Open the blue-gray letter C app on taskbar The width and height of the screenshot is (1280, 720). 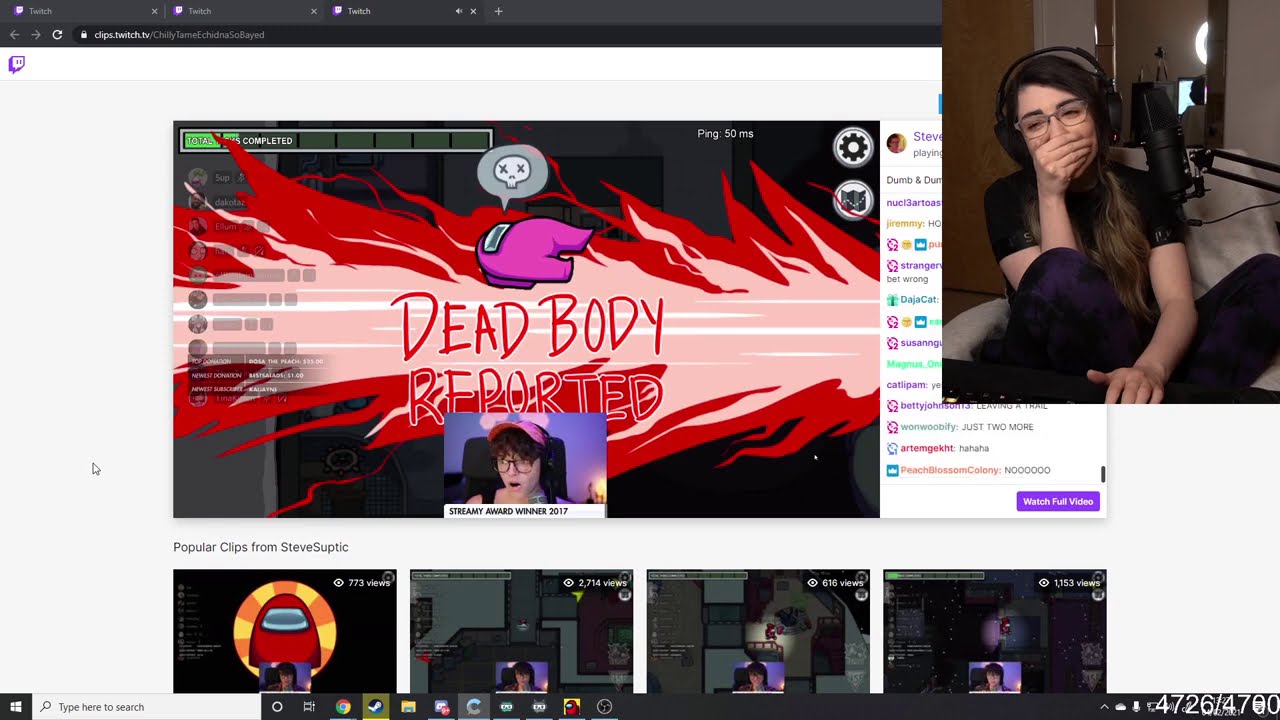474,707
